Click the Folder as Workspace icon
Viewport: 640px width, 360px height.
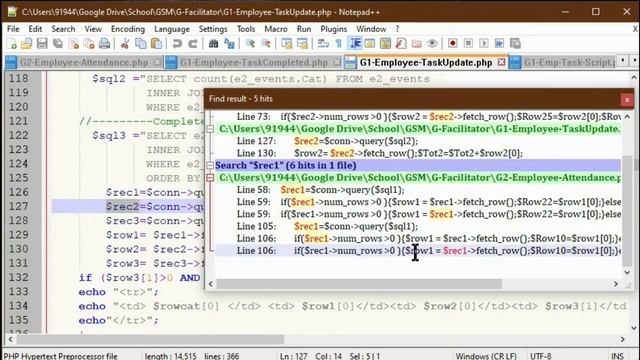coord(416,44)
